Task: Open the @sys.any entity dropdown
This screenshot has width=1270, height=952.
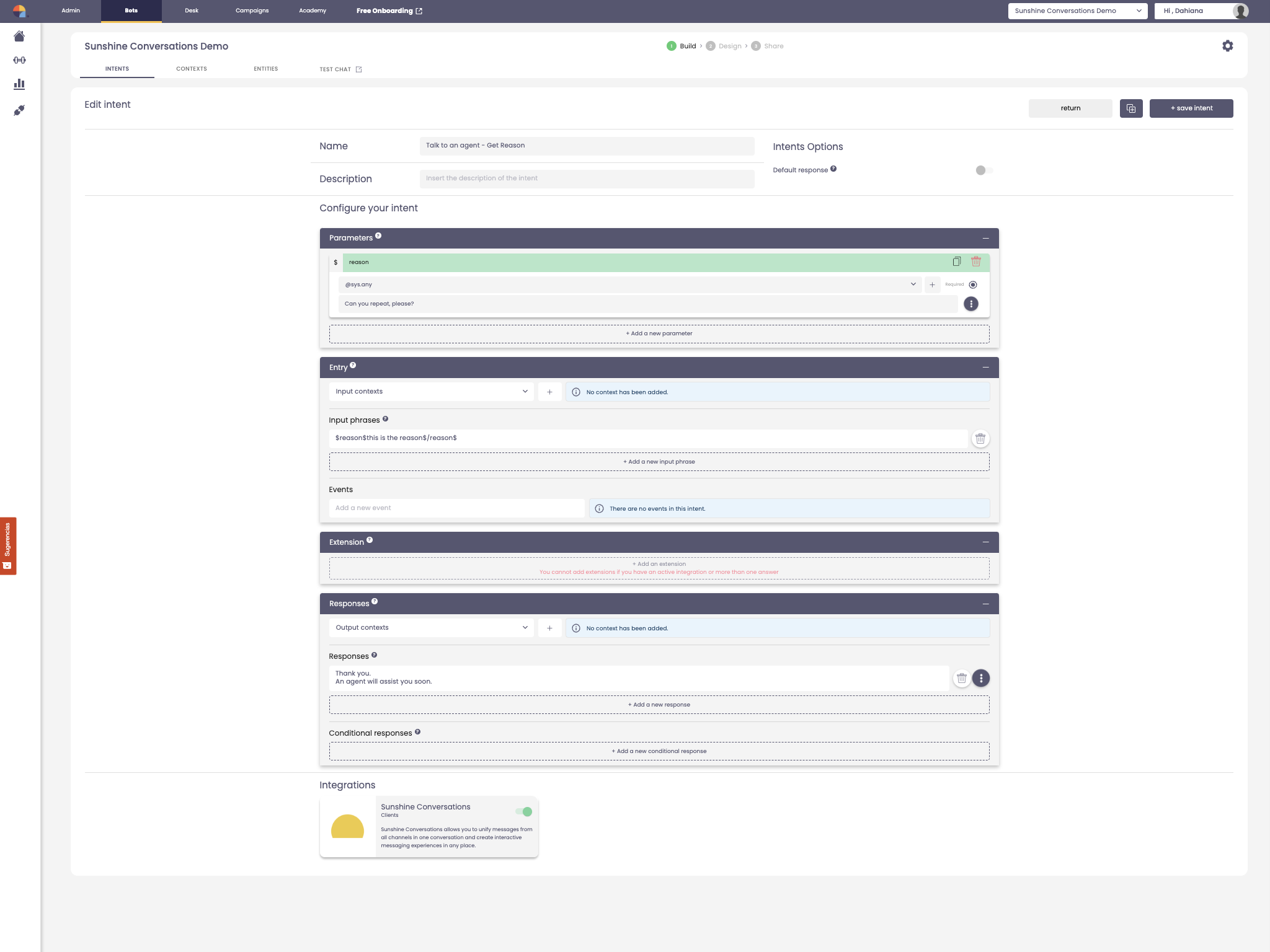Action: 630,284
